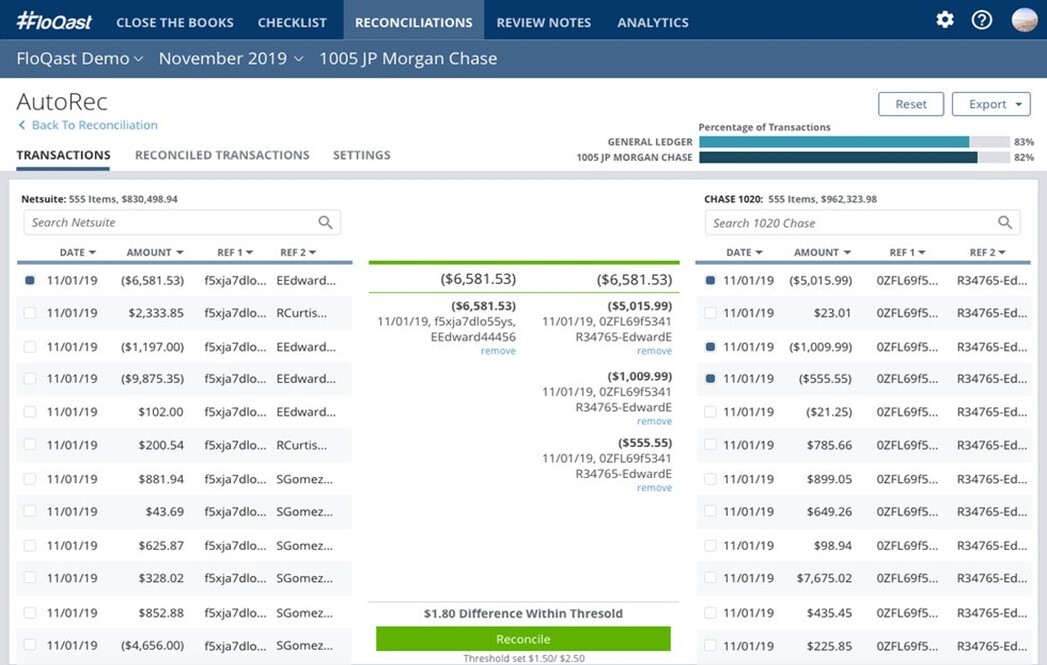Viewport: 1047px width, 665px height.
Task: Switch to the Reconciled Transactions tab
Action: tap(222, 155)
